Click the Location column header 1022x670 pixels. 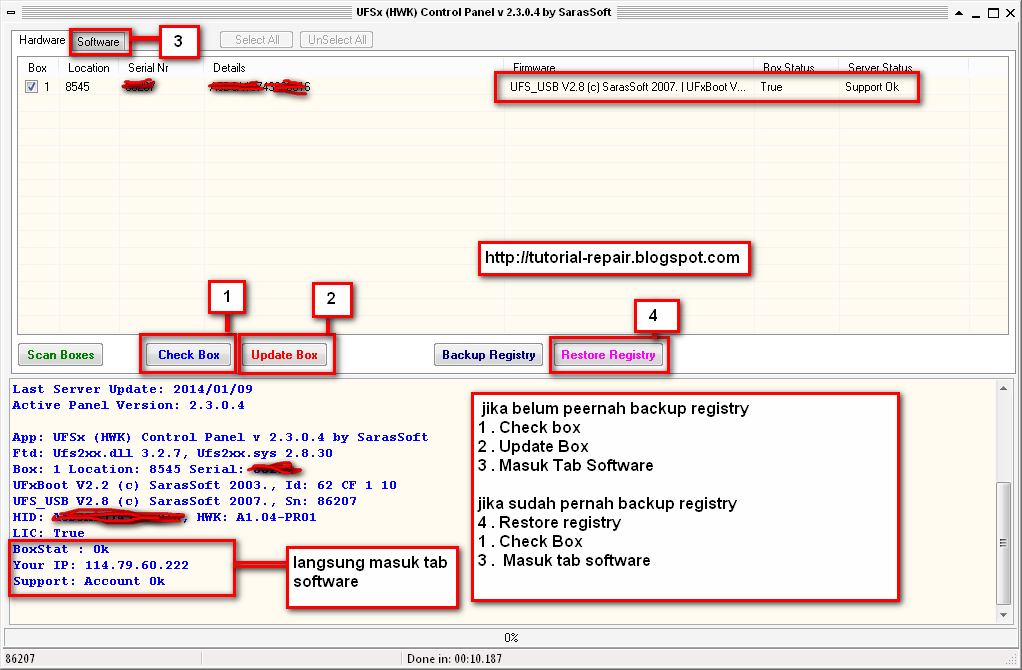tap(89, 68)
